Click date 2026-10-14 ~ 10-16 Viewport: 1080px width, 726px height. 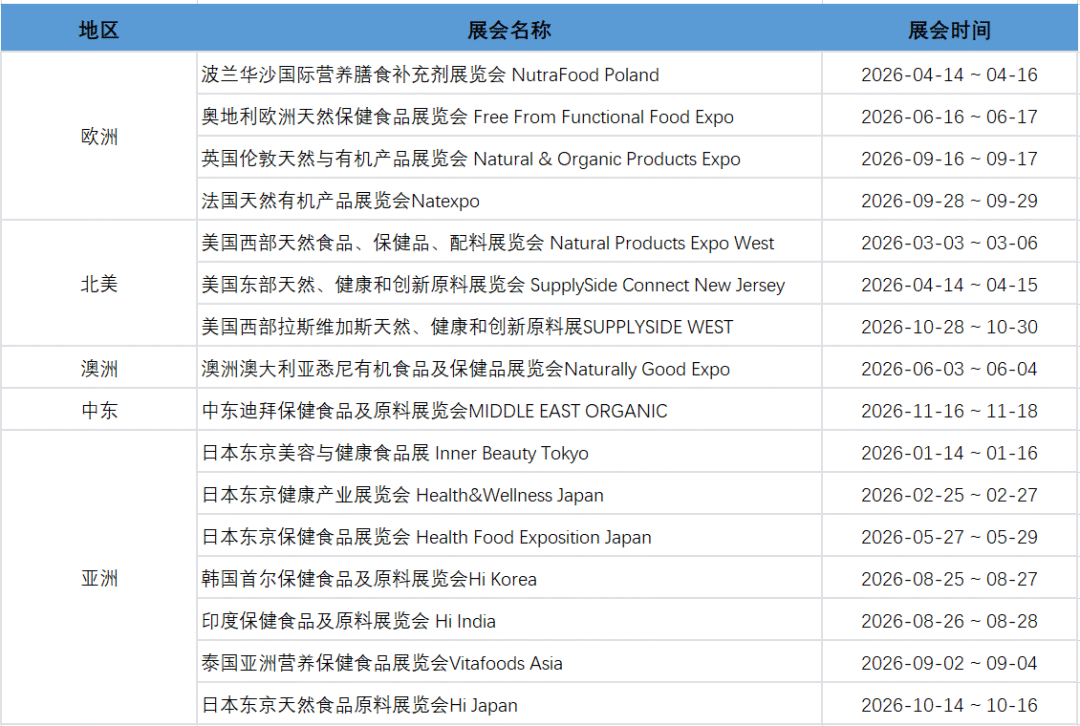click(949, 705)
